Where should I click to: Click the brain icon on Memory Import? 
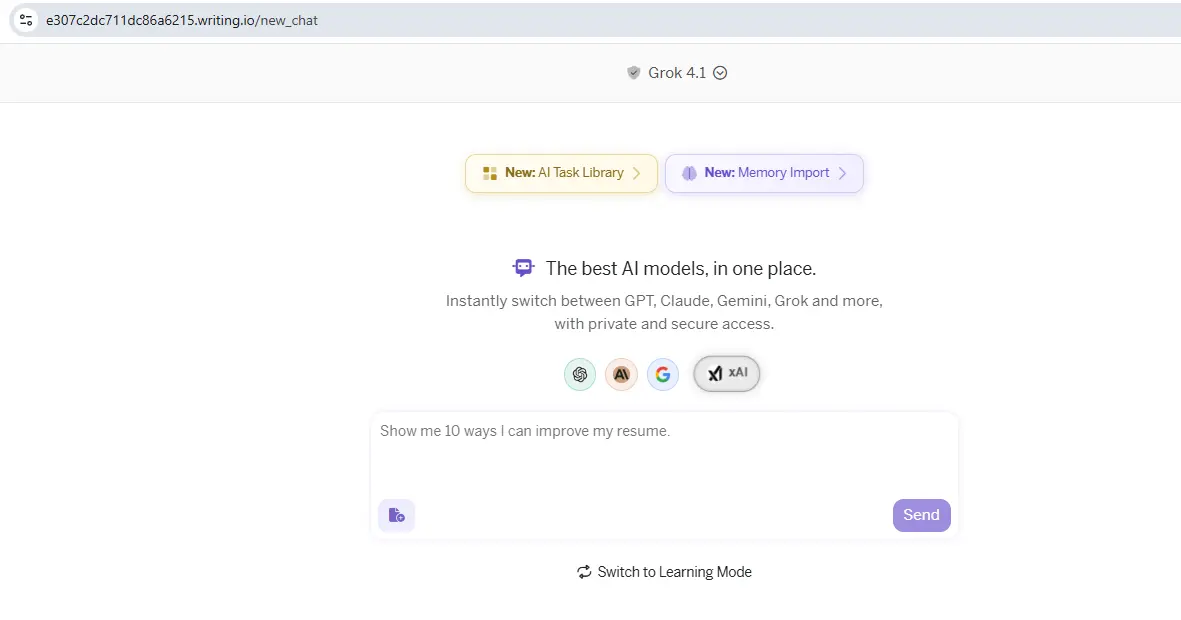[x=688, y=173]
